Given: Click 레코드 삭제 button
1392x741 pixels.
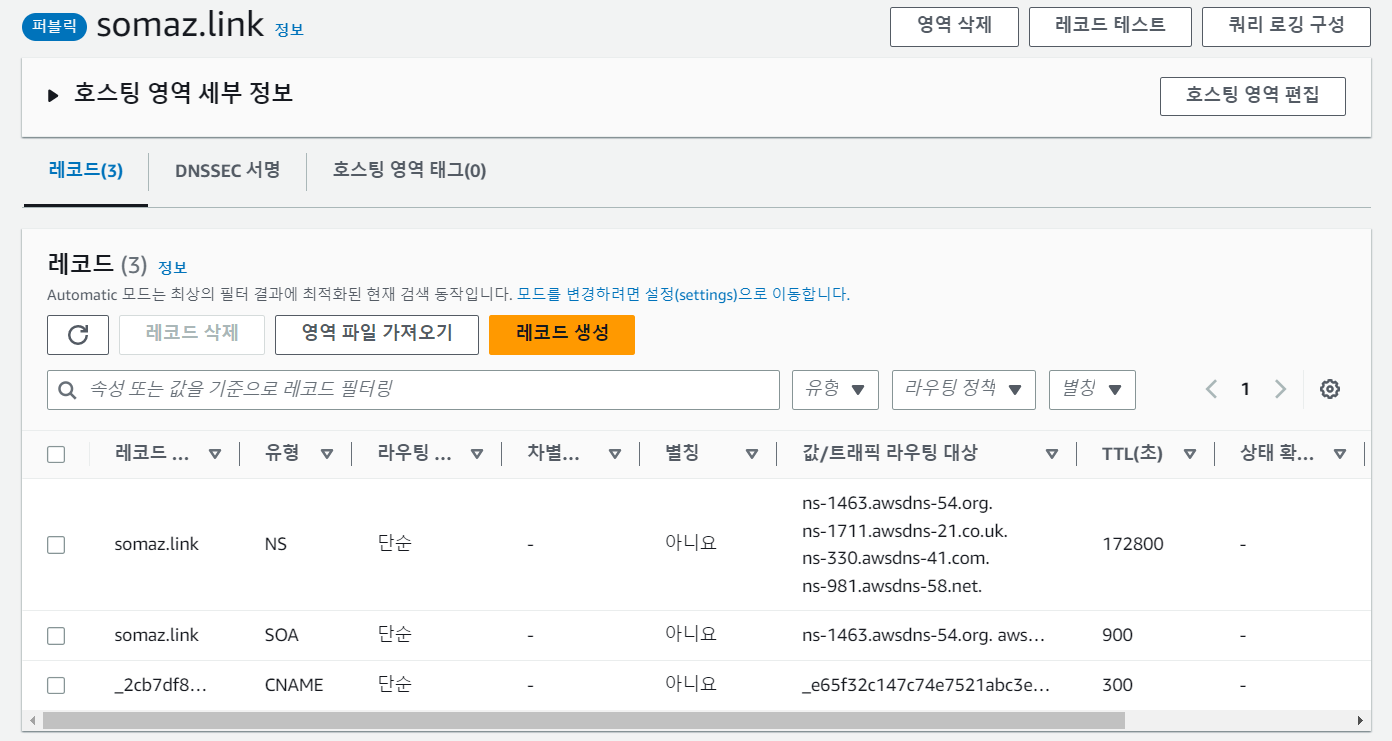Looking at the screenshot, I should coord(192,334).
